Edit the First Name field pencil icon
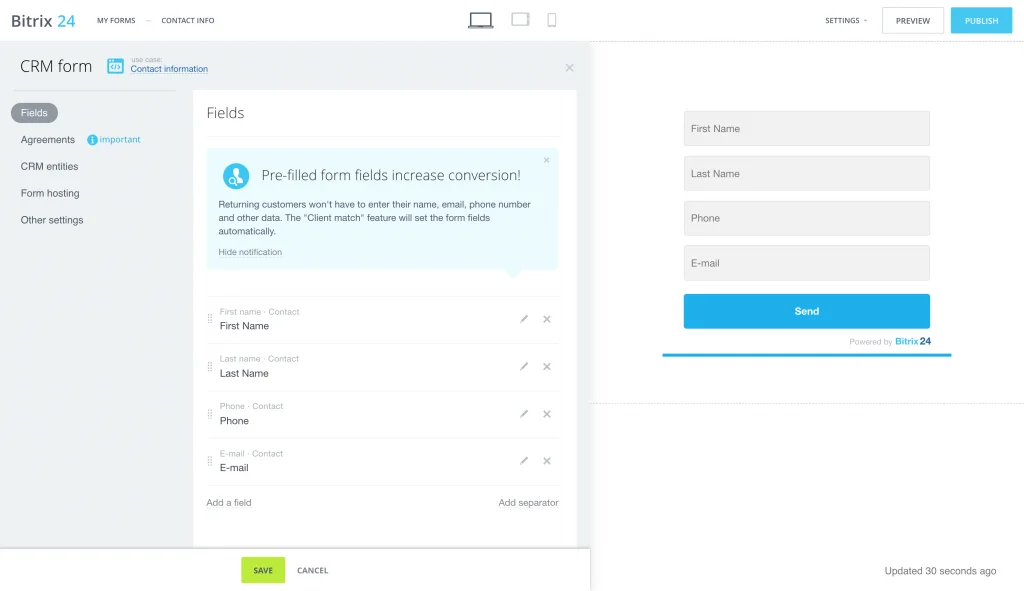This screenshot has width=1024, height=591. (524, 319)
